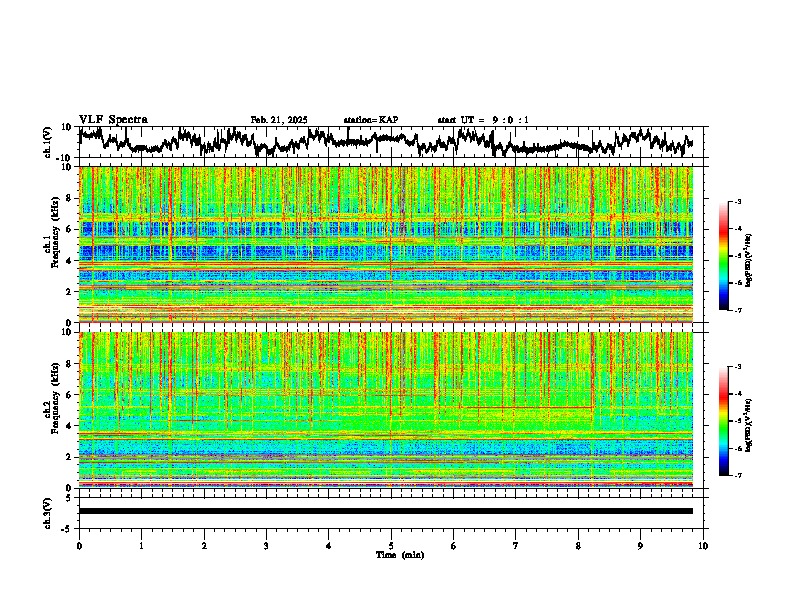Image resolution: width=792 pixels, height=612 pixels.
Task: Click the time axis tick label "9"
Action: (x=640, y=546)
